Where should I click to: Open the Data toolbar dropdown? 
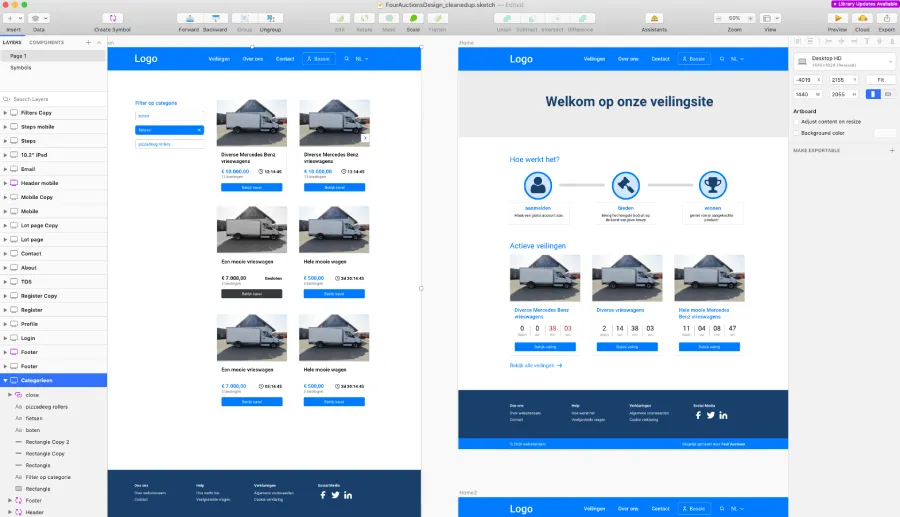(x=39, y=18)
